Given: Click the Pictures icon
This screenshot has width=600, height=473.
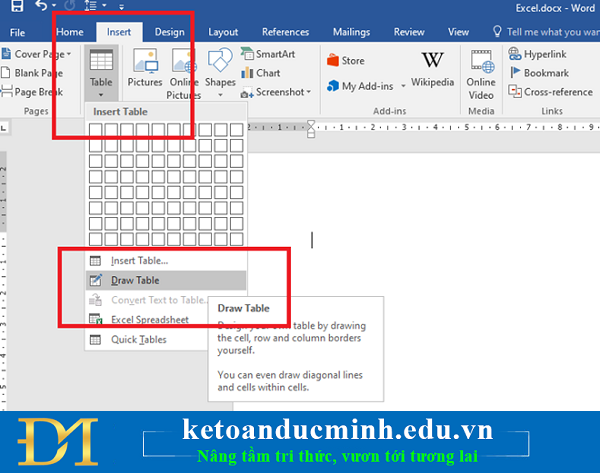Looking at the screenshot, I should pyautogui.click(x=145, y=60).
